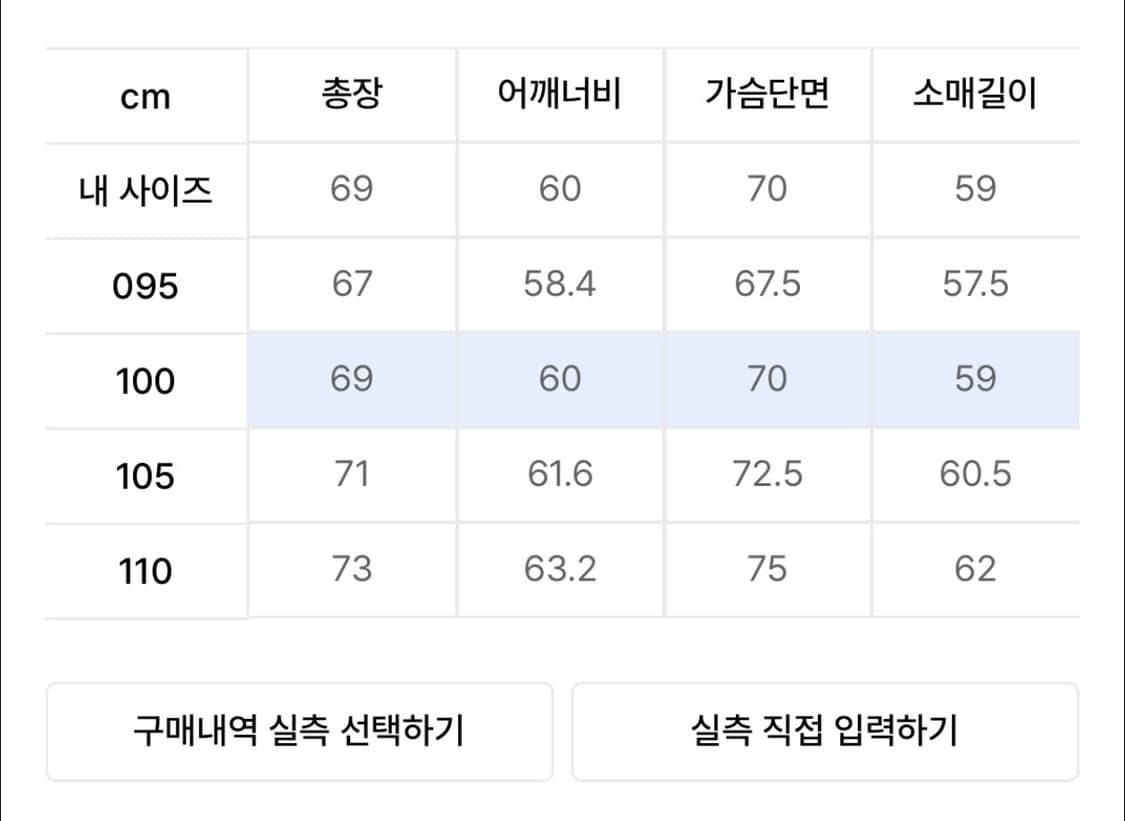
Task: Select the highlighted size 100 row
Action: [x=144, y=380]
